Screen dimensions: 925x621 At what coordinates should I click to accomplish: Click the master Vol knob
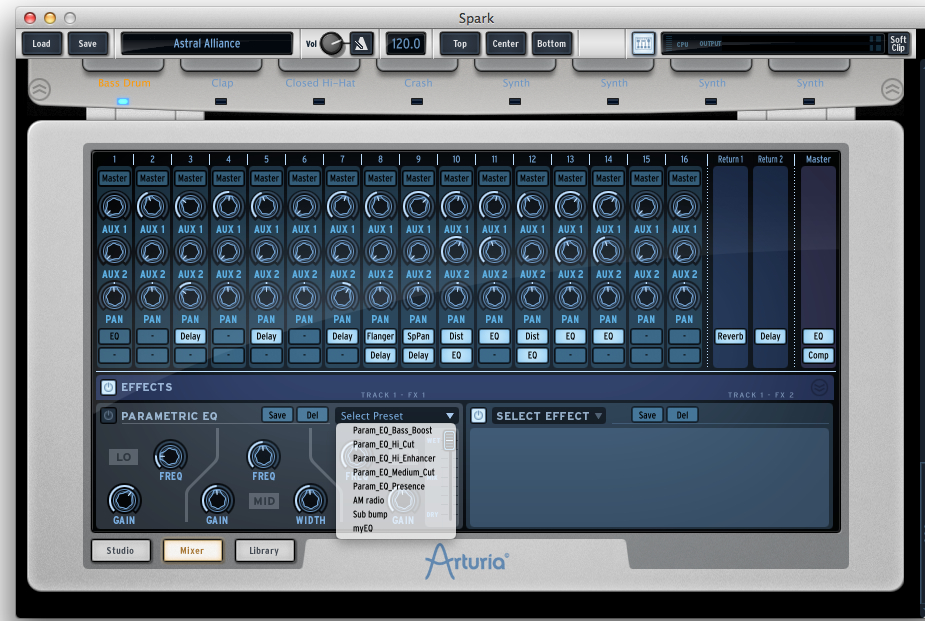(332, 44)
